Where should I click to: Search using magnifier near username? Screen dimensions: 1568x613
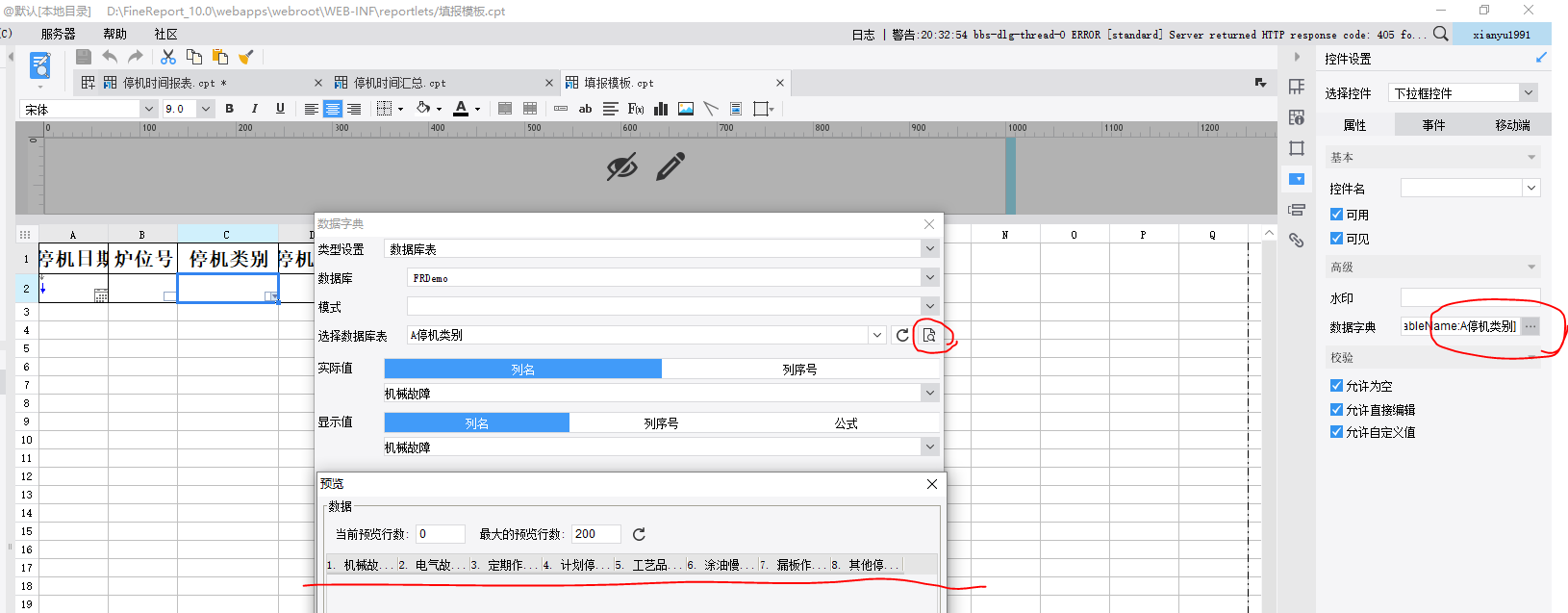1440,34
